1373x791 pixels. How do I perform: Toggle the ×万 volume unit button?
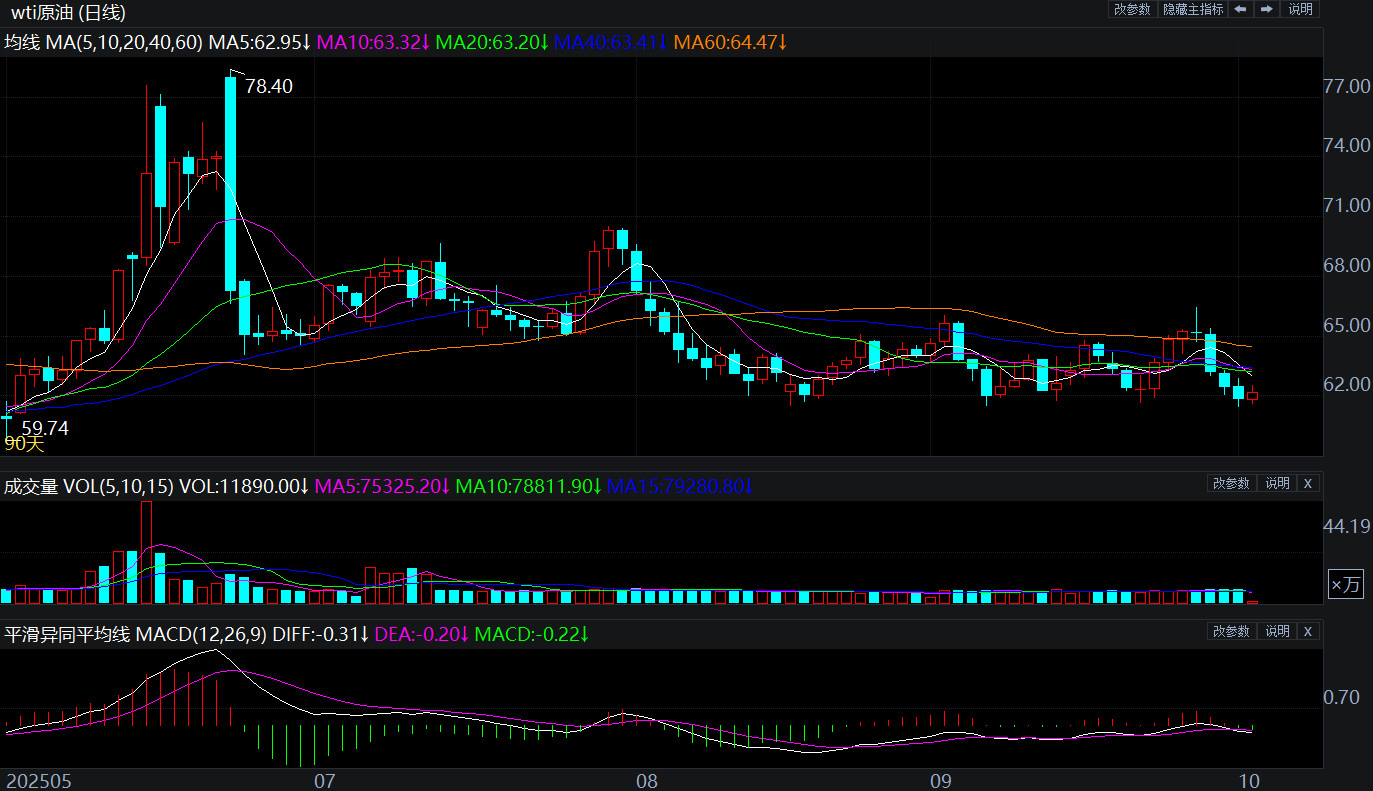(1345, 585)
